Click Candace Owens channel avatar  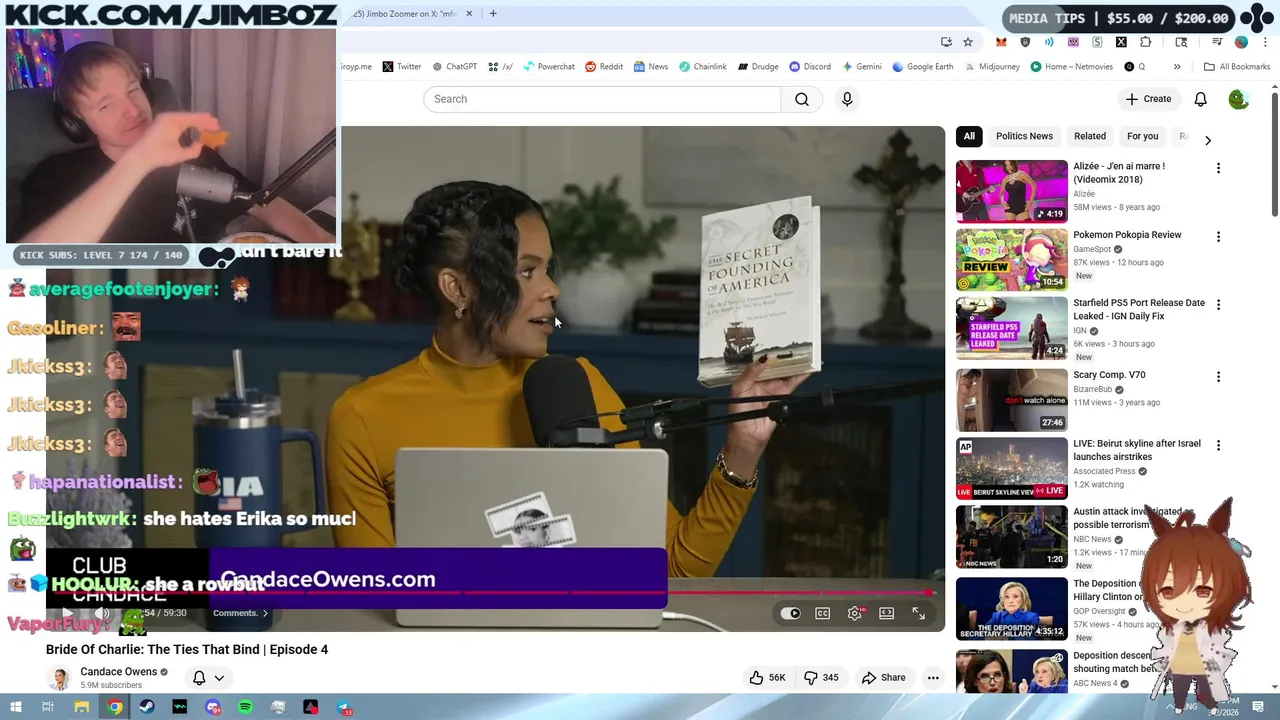60,678
